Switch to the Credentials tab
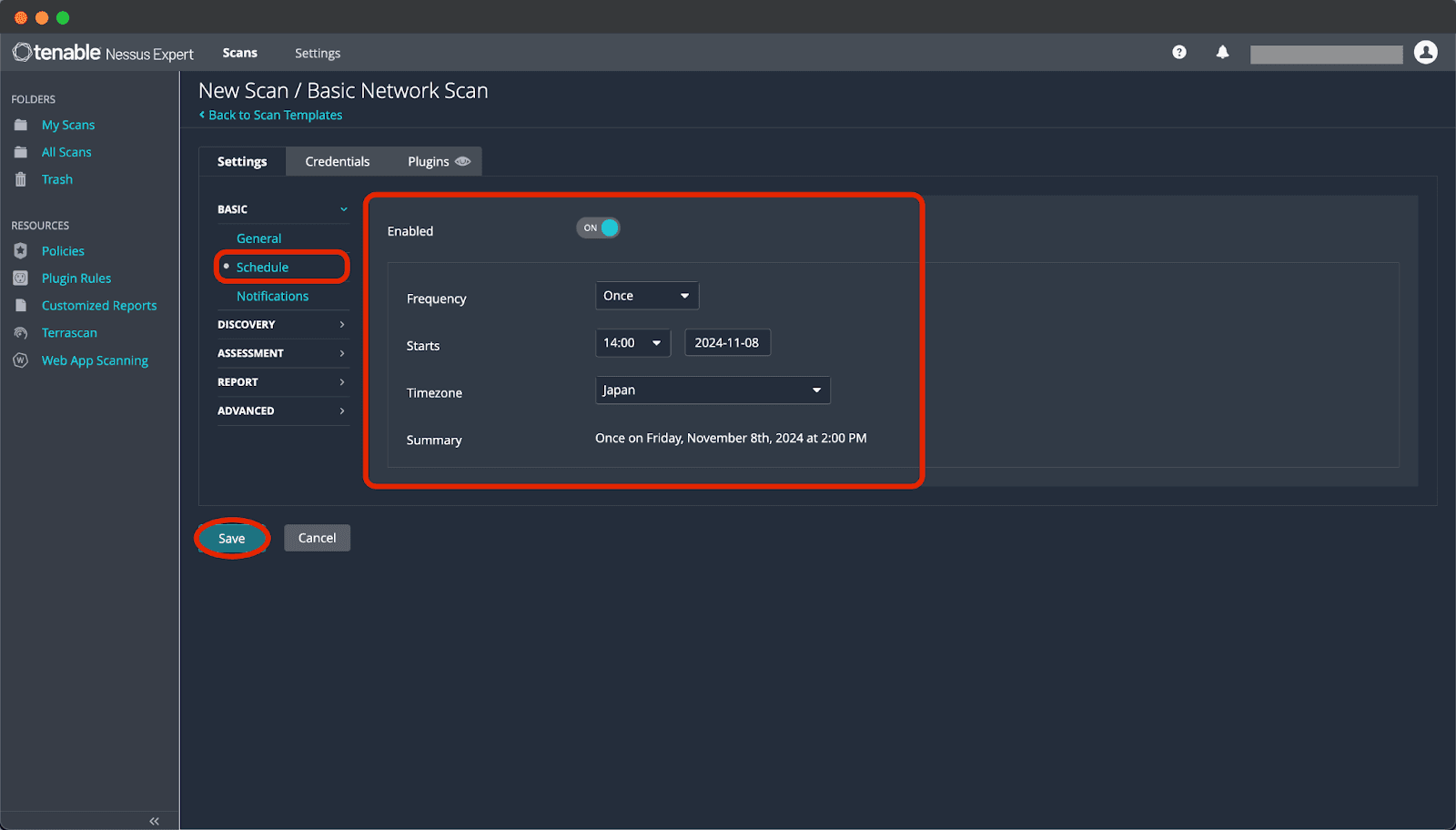This screenshot has height=830, width=1456. click(338, 161)
